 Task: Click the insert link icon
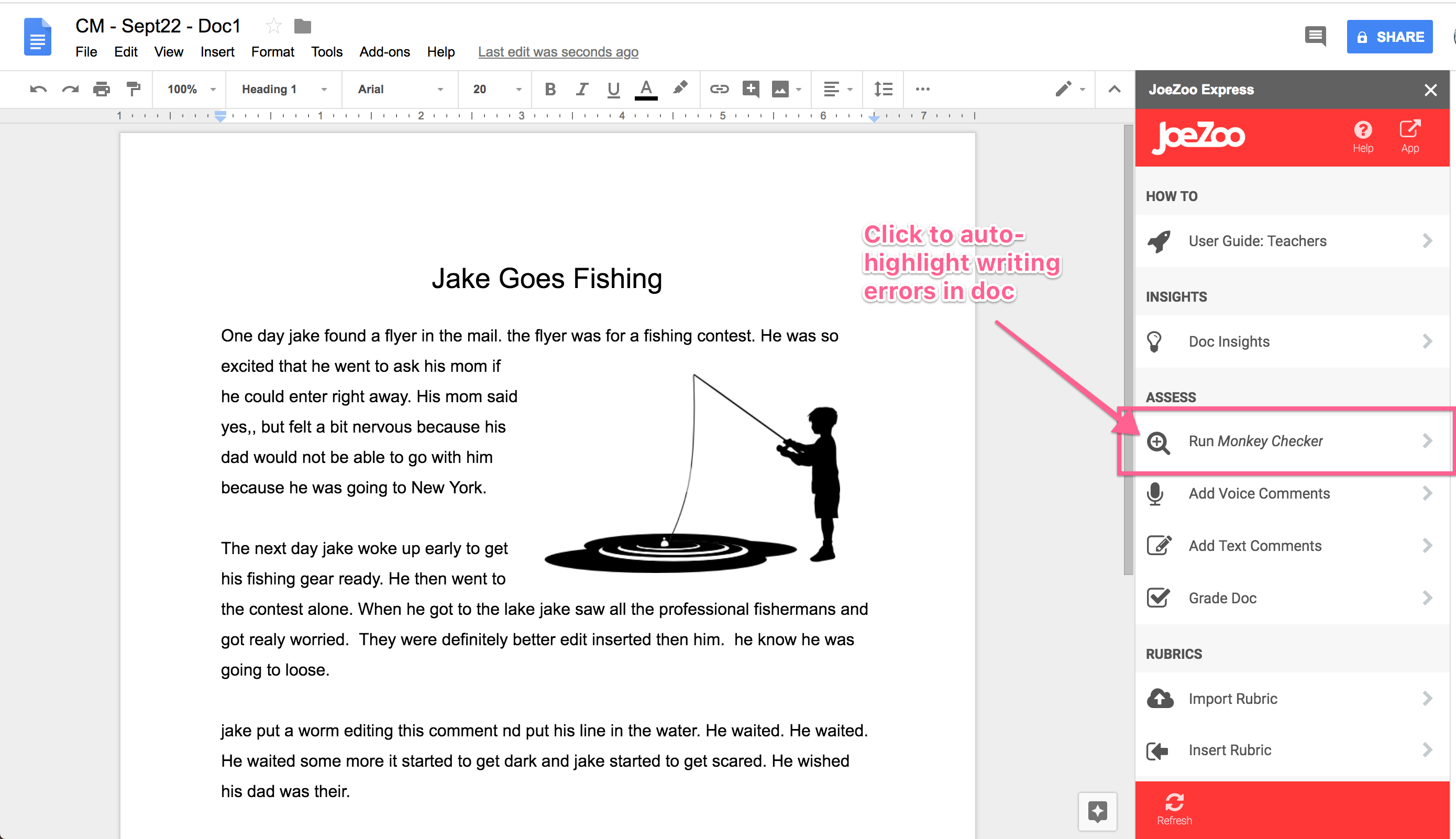(719, 89)
